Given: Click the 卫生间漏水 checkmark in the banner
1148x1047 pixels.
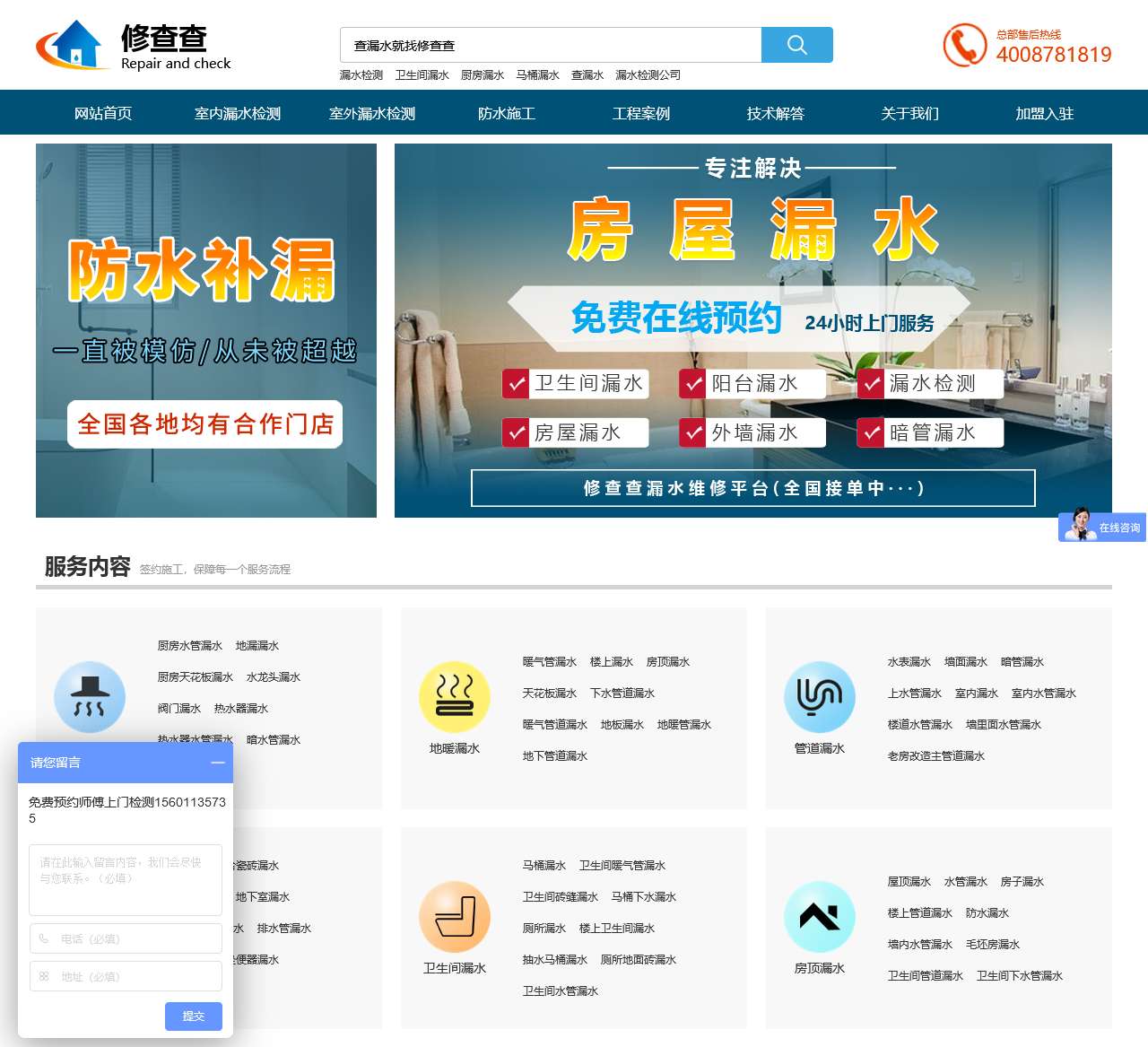Looking at the screenshot, I should pyautogui.click(x=516, y=384).
